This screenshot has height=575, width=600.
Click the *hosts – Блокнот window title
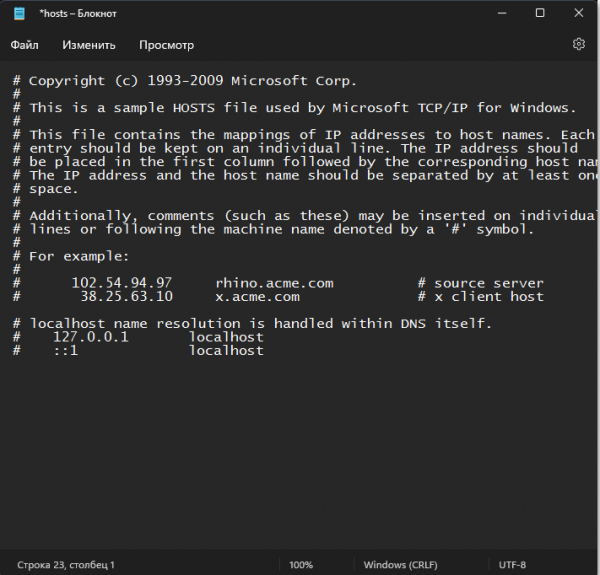(78, 14)
